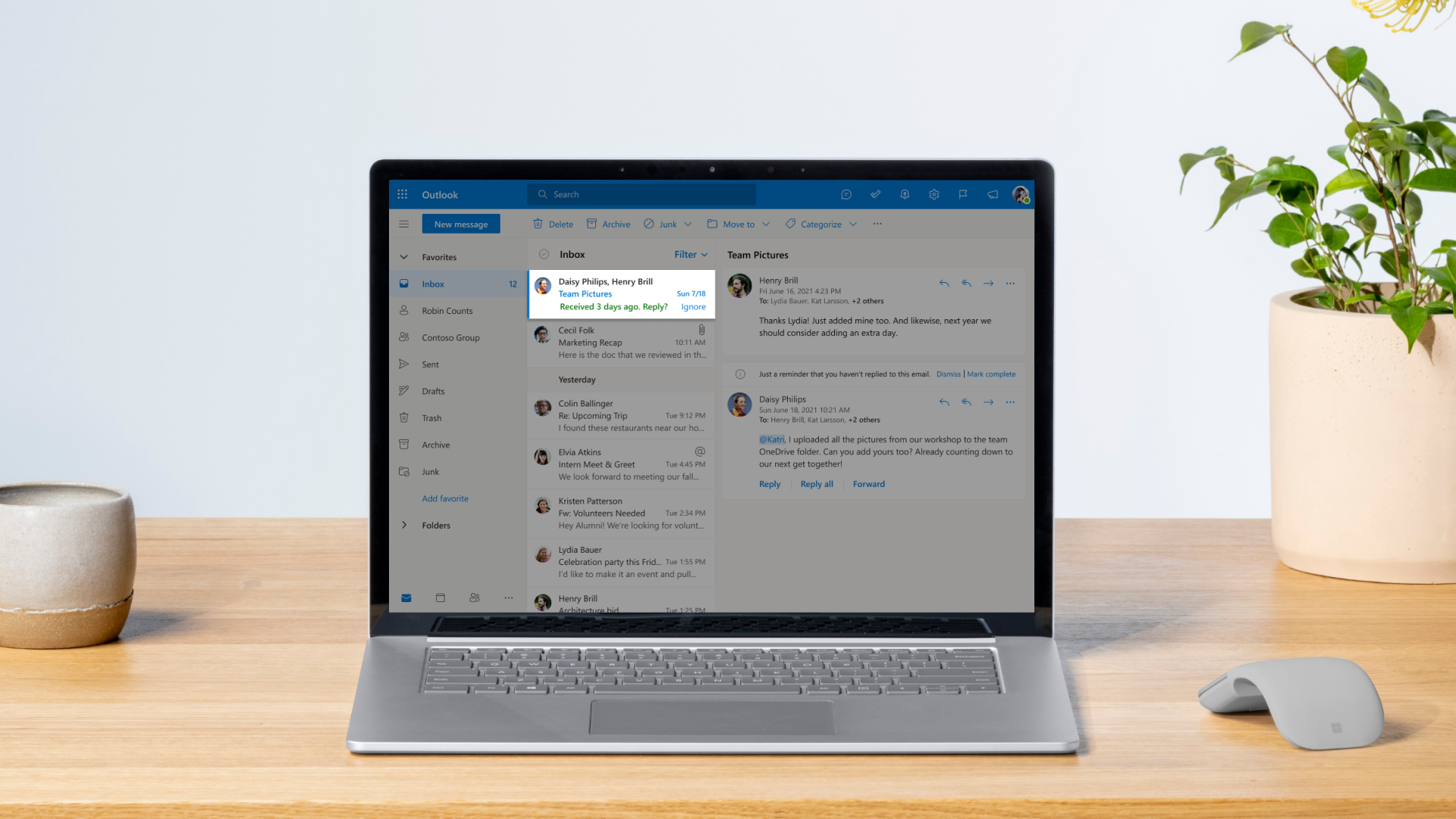Click the Reply All button in email thread
The height and width of the screenshot is (819, 1456).
coord(816,484)
